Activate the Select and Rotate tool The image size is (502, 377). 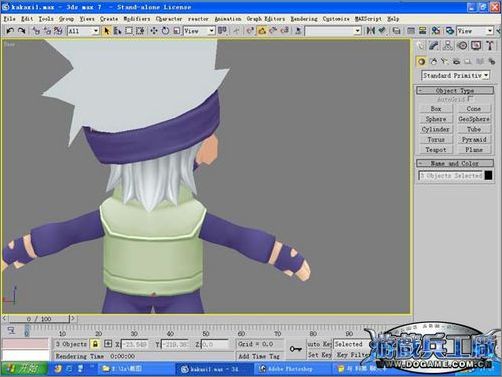pos(165,31)
